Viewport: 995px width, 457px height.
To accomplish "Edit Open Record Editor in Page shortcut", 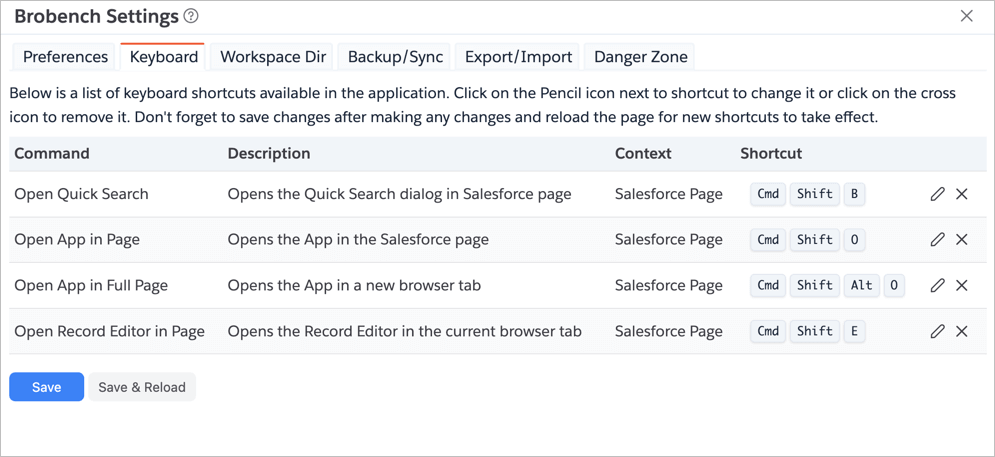I will point(937,331).
